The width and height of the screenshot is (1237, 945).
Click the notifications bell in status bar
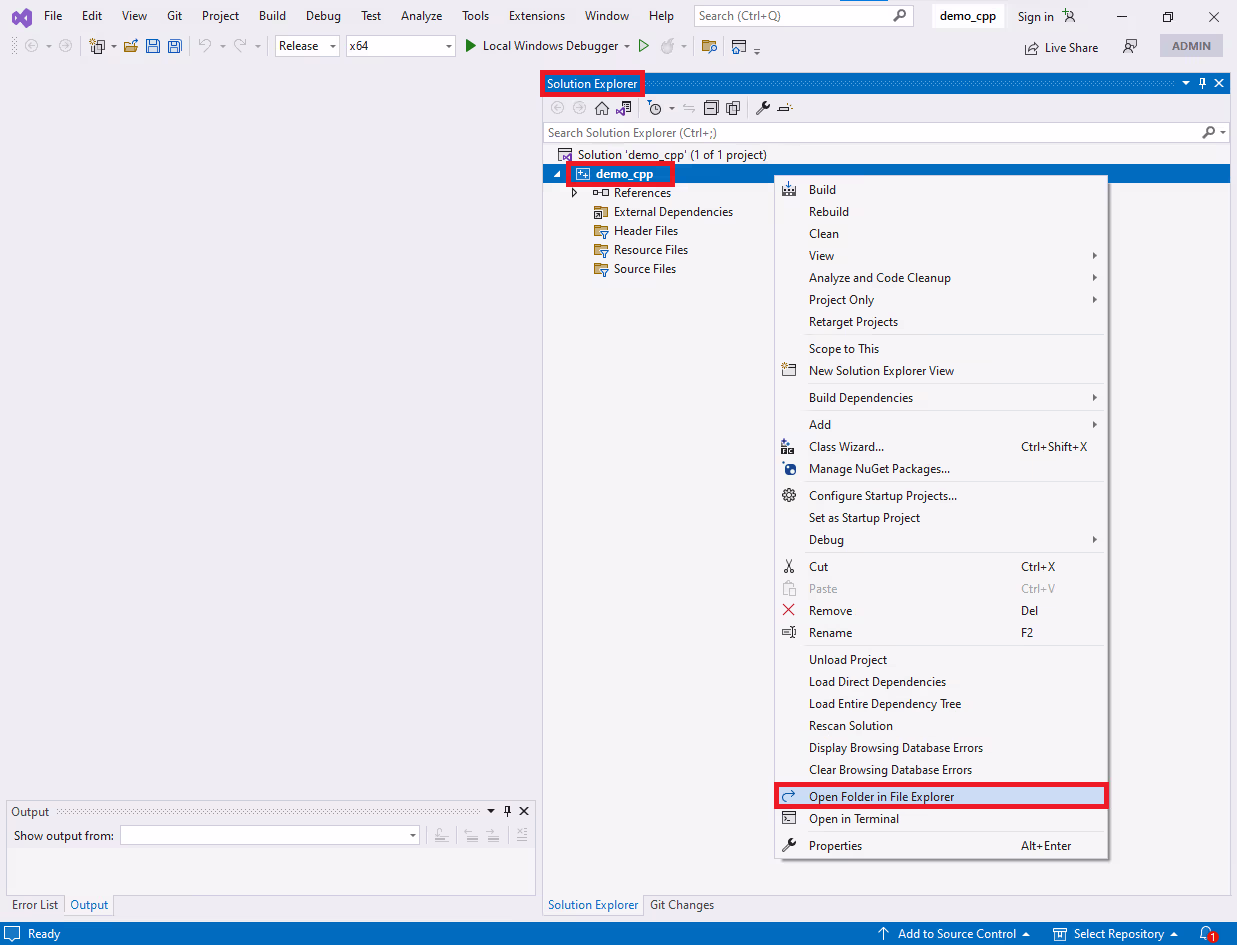(x=1208, y=934)
